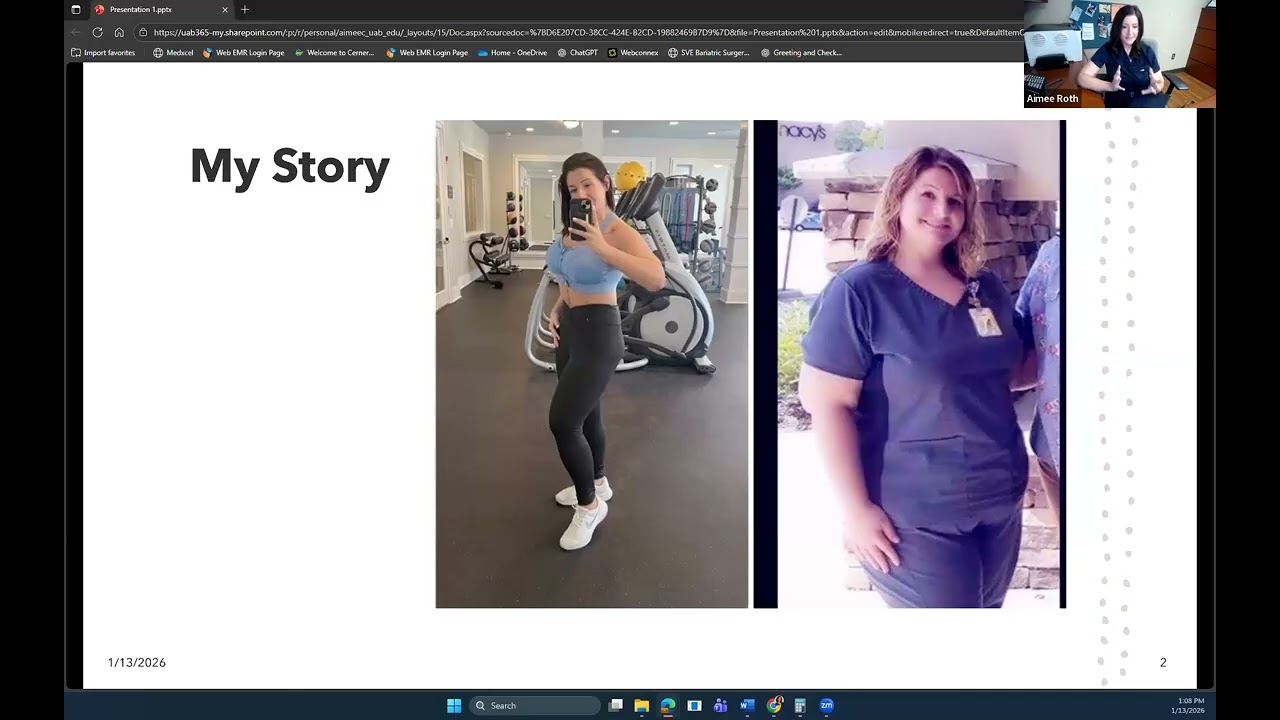Open Microsoft Teams from the taskbar
This screenshot has height=720, width=1280.
pyautogui.click(x=720, y=705)
